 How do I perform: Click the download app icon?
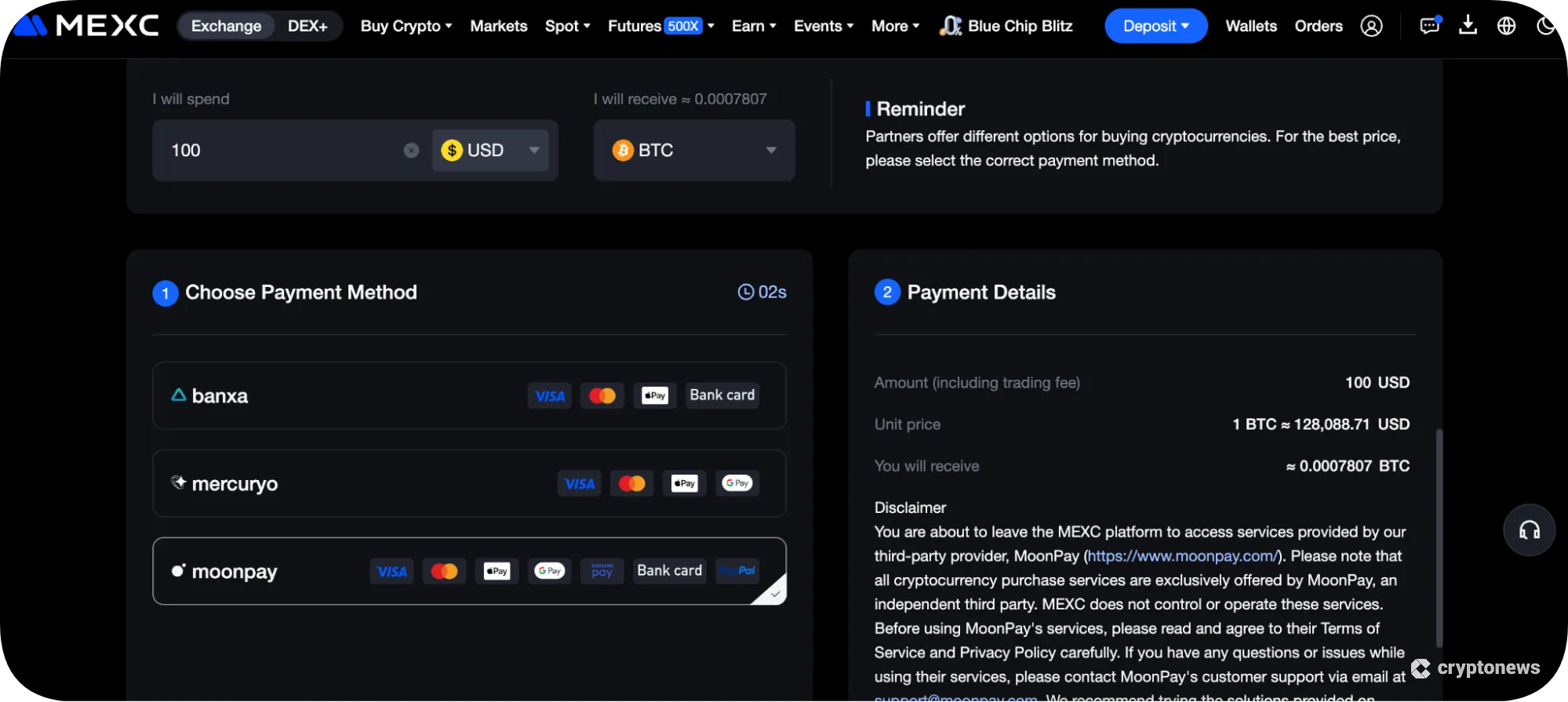[1468, 26]
